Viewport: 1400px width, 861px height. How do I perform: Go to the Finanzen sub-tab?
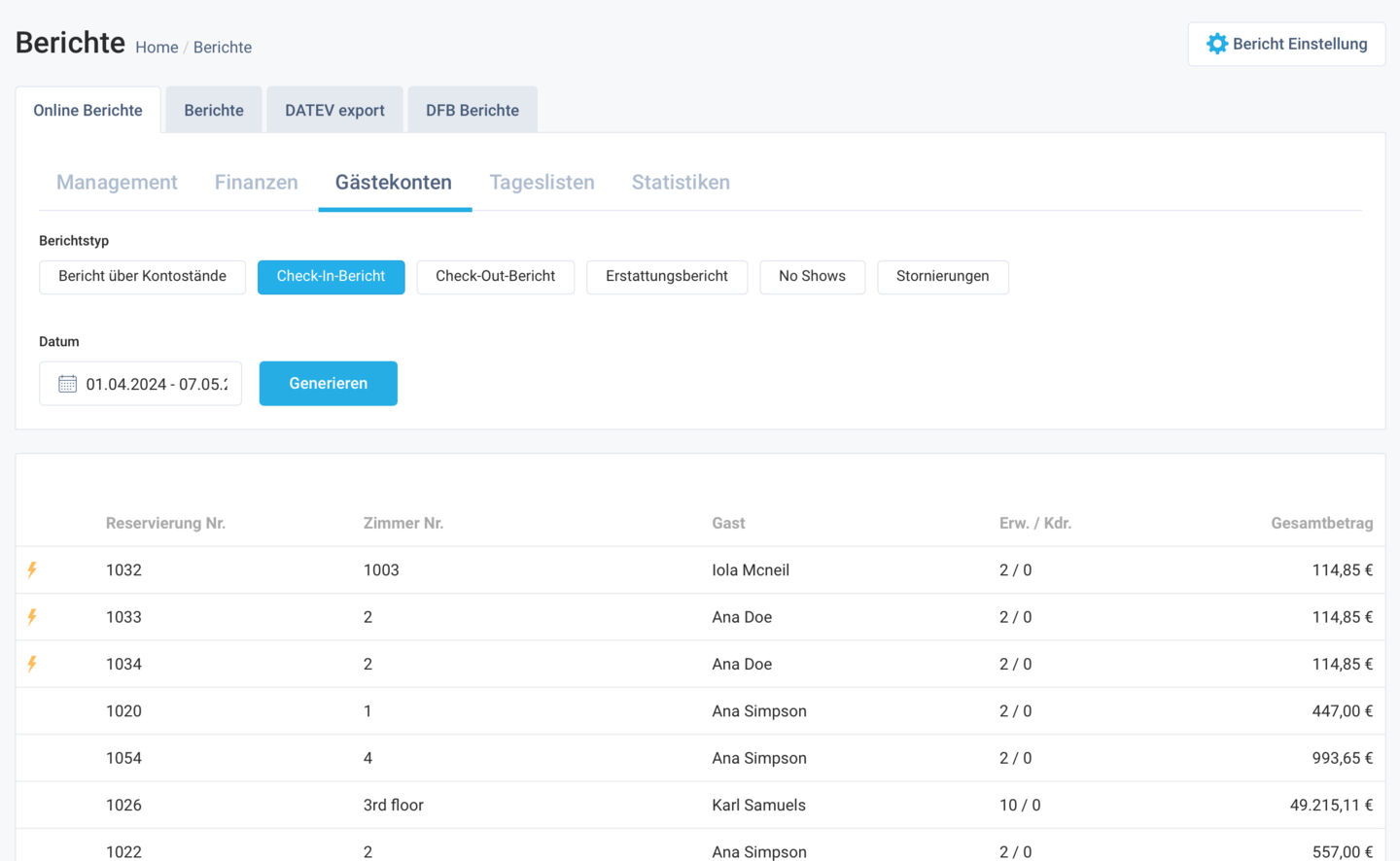257,183
